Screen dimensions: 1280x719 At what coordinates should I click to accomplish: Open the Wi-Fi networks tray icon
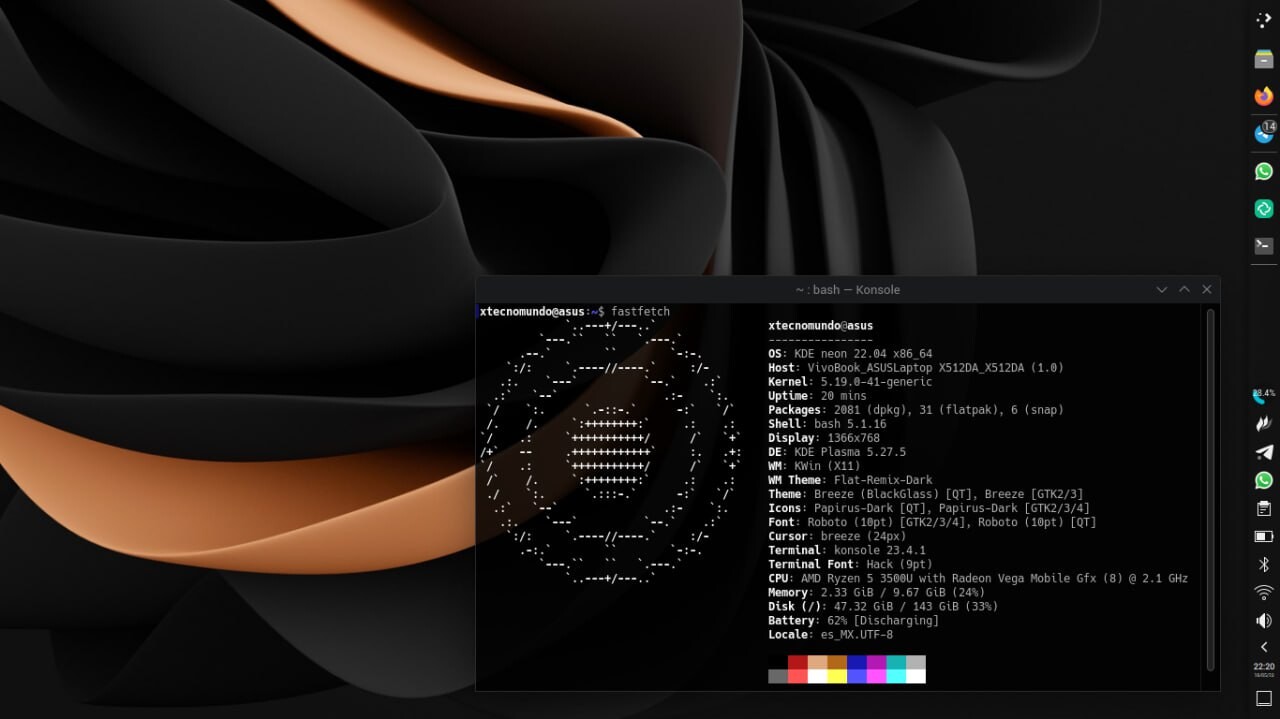[1264, 592]
